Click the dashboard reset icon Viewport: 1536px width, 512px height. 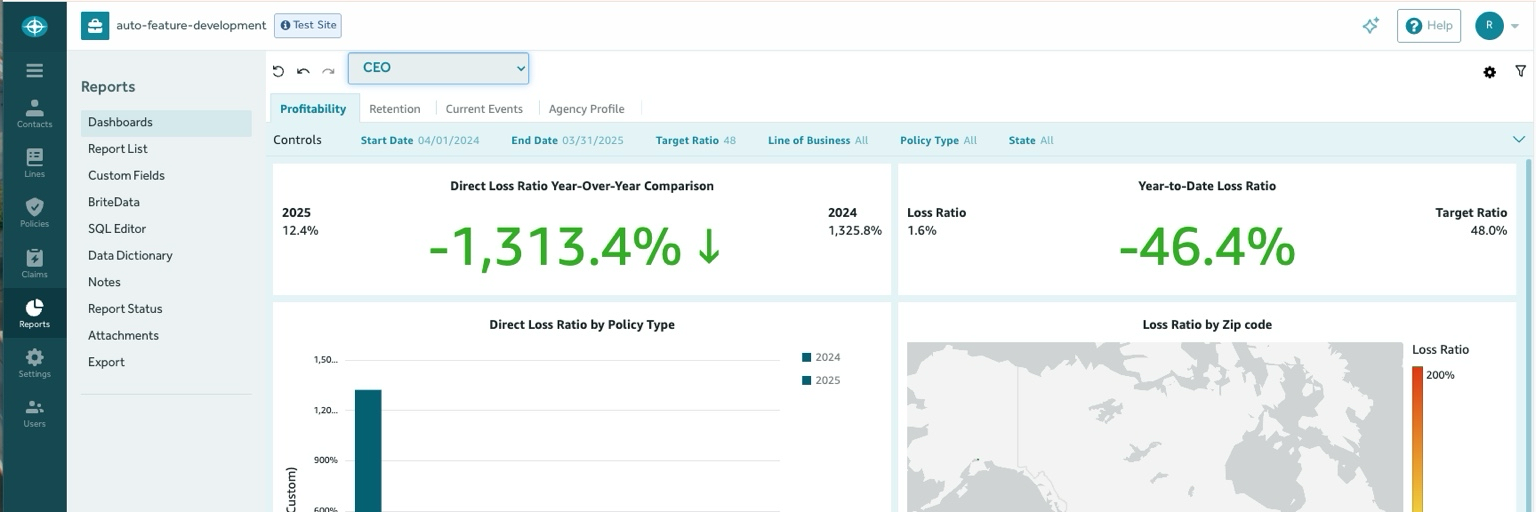point(278,71)
